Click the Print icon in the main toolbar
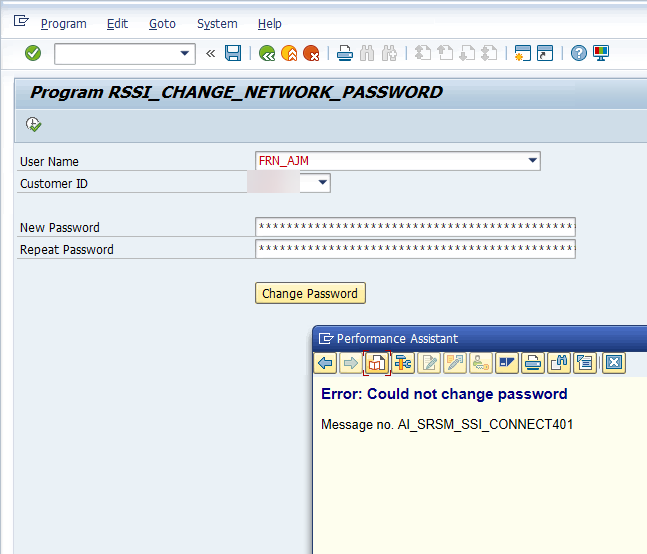 tap(345, 53)
